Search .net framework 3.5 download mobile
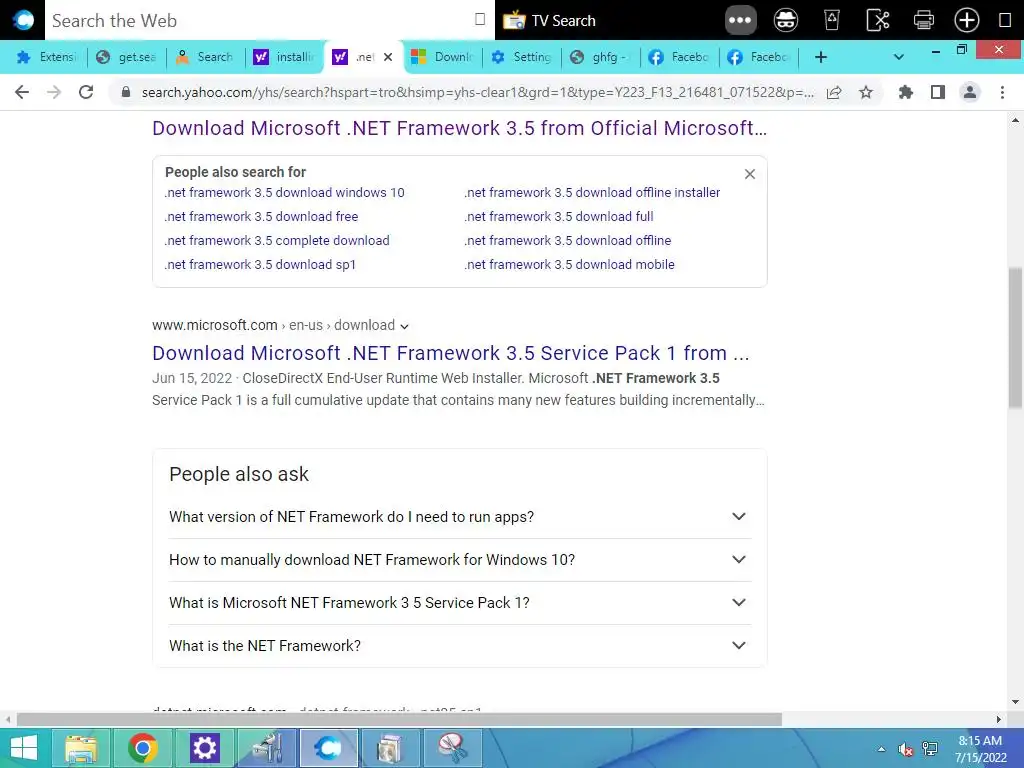Screen dimensions: 1024x768 click(569, 264)
